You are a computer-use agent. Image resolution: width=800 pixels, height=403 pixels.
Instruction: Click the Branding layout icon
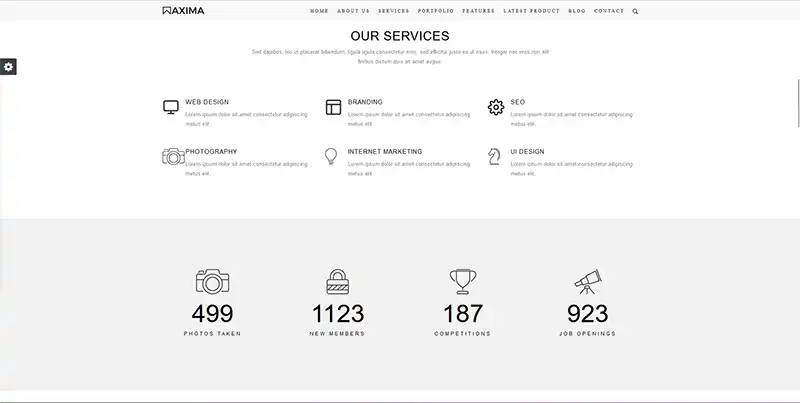tap(333, 107)
